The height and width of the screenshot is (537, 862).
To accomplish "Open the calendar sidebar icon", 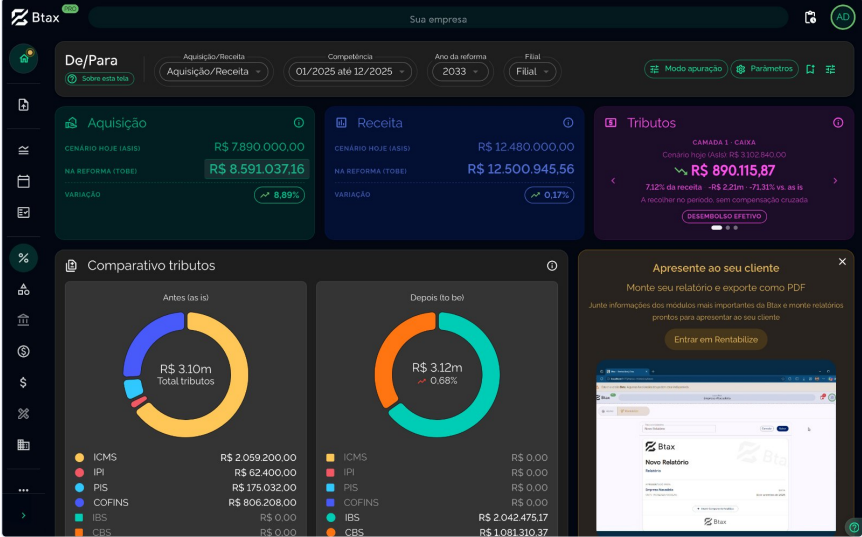I will click(24, 181).
